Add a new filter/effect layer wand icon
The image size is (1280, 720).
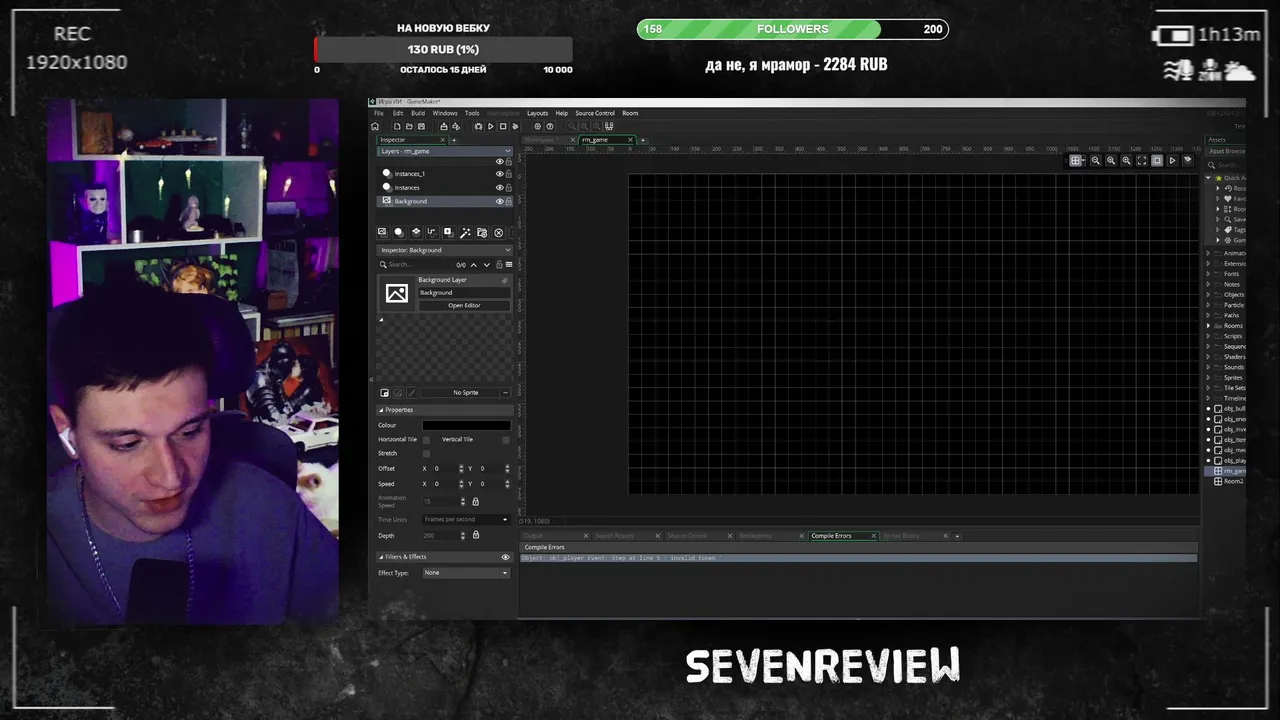[x=465, y=232]
